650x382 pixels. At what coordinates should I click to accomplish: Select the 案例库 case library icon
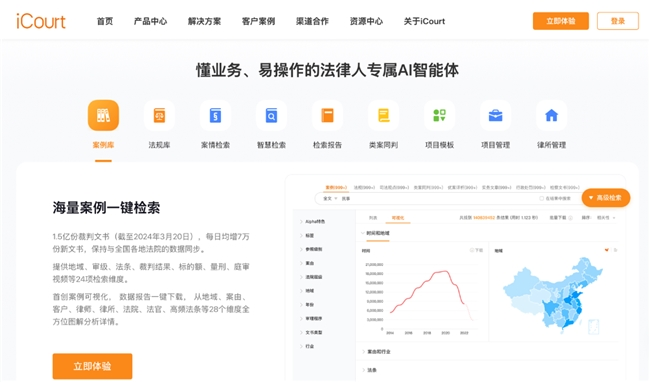(x=103, y=115)
